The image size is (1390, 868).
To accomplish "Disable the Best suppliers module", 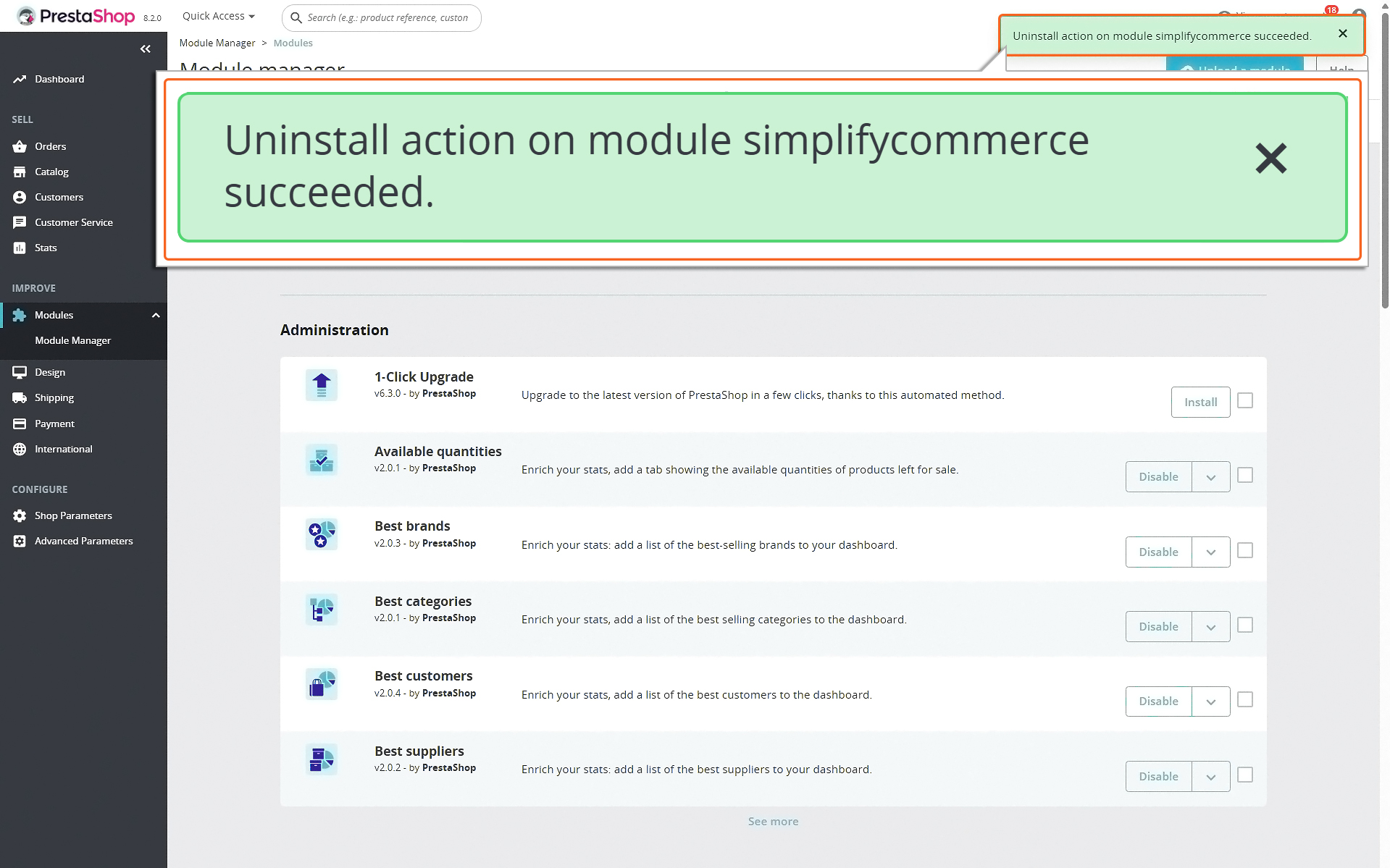I will click(1158, 777).
